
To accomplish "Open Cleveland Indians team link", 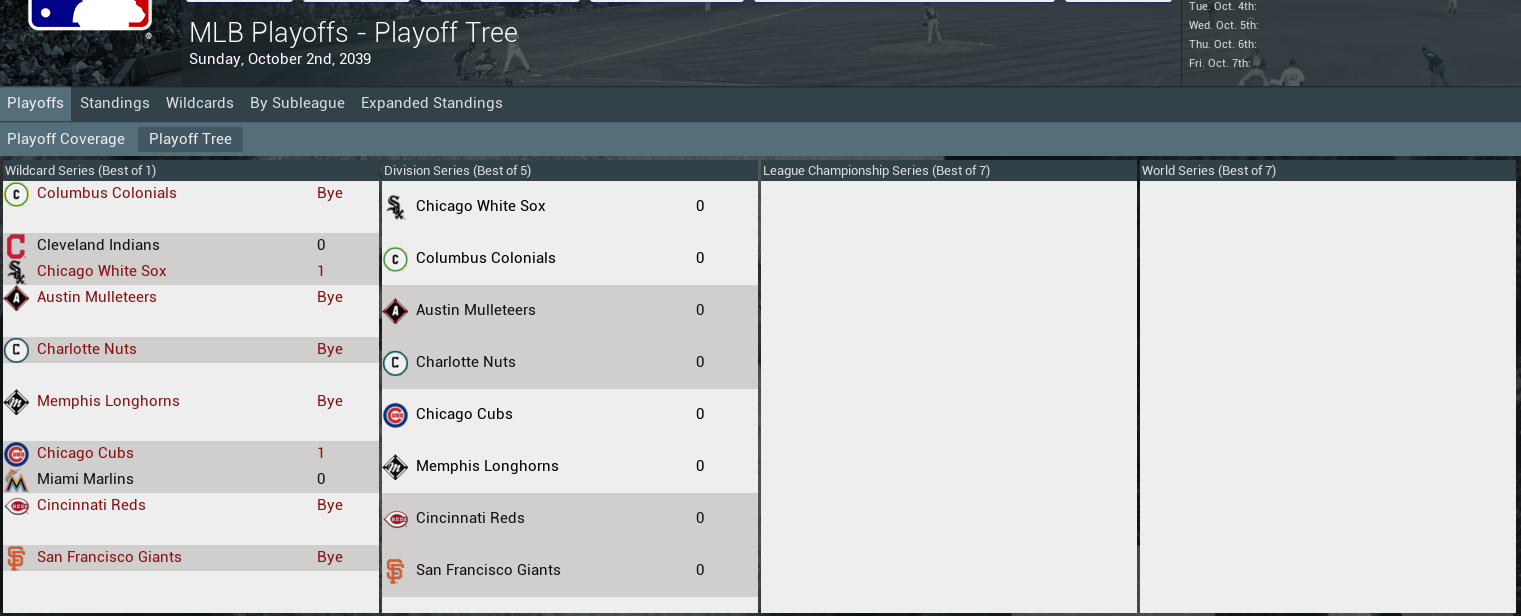I will (x=98, y=245).
